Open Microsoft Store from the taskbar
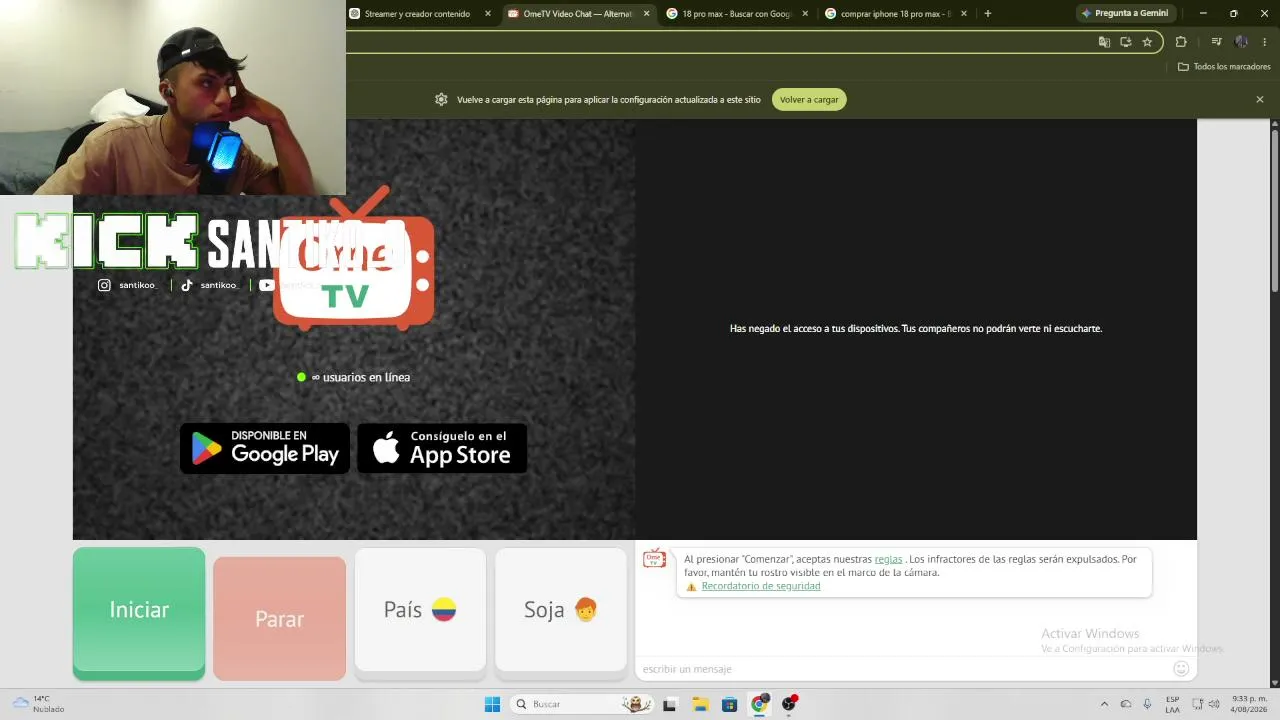The width and height of the screenshot is (1280, 720). [x=729, y=704]
